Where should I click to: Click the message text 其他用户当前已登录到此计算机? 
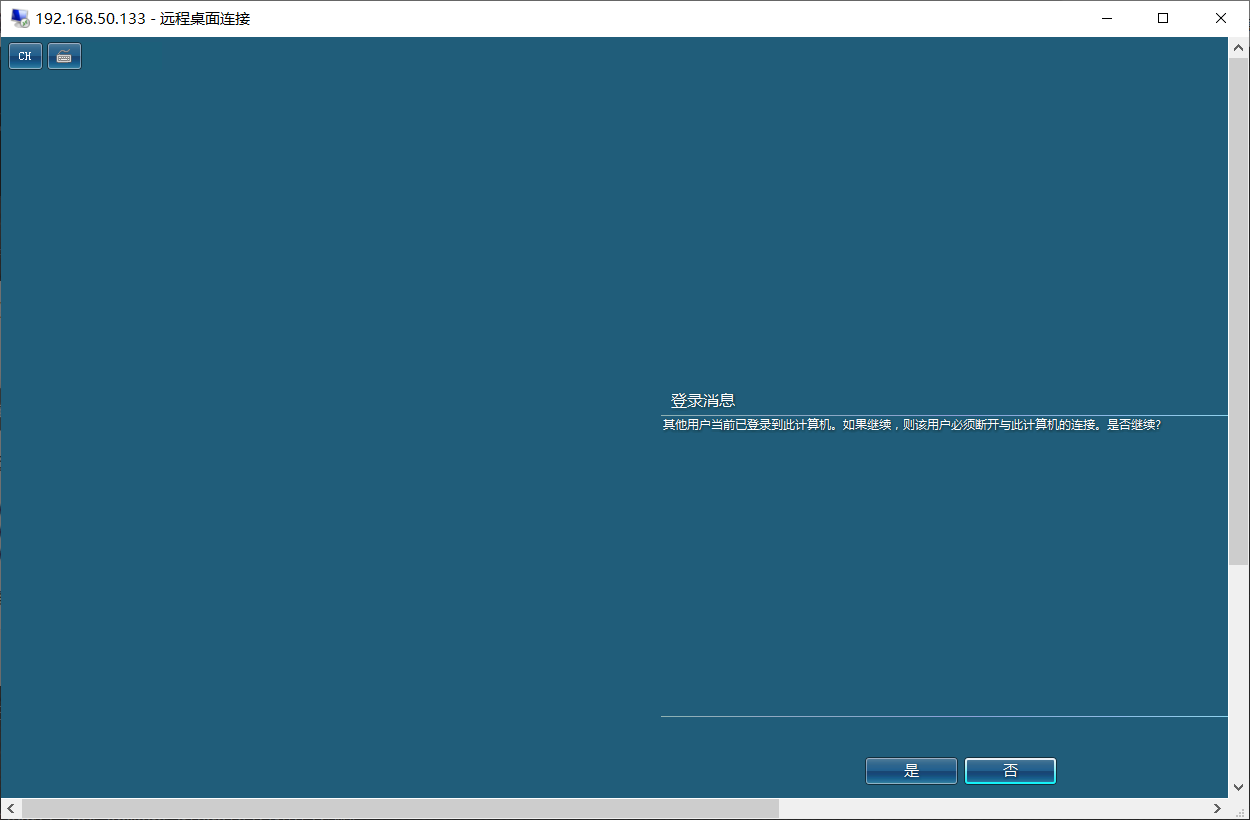[x=748, y=425]
